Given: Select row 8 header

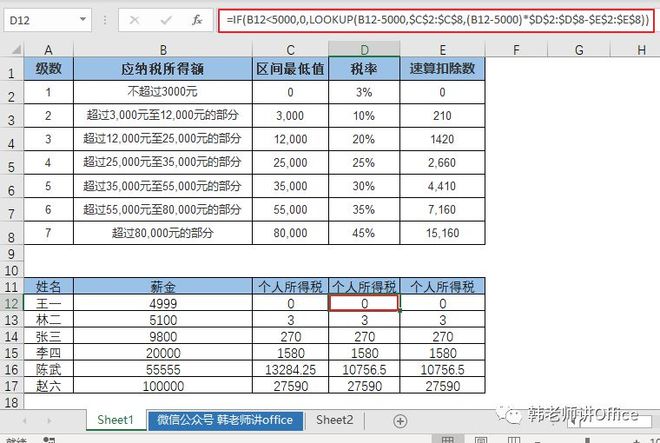Looking at the screenshot, I should coord(12,235).
